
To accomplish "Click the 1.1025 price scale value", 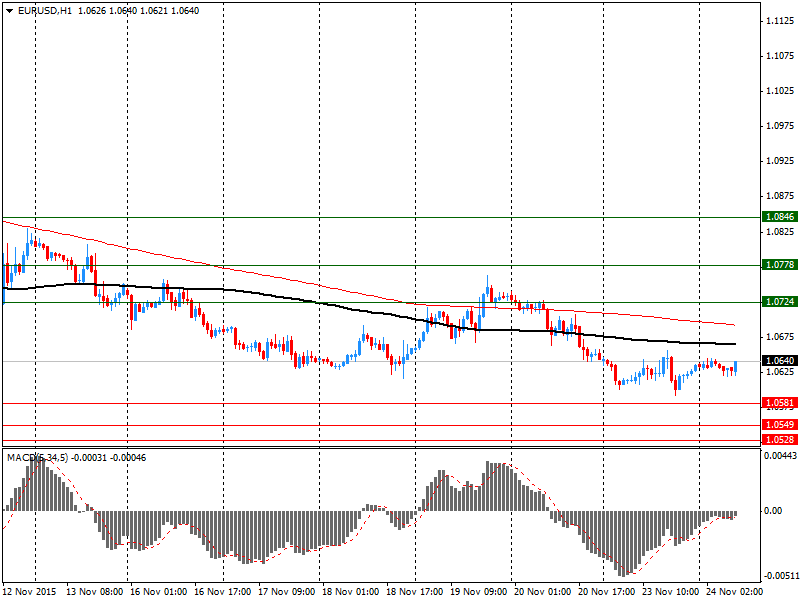I will click(x=780, y=91).
